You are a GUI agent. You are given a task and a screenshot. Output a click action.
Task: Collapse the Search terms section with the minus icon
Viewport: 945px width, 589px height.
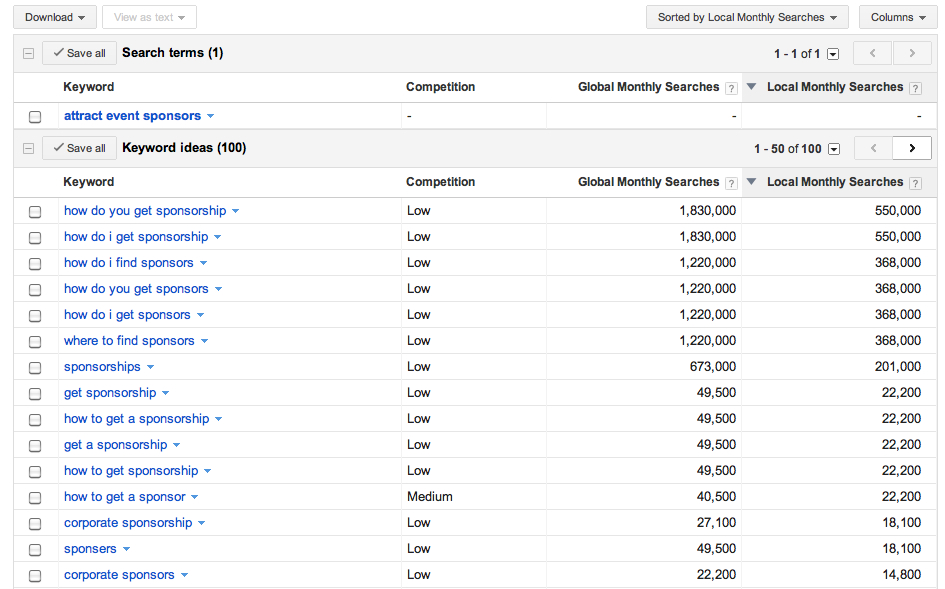coord(28,54)
